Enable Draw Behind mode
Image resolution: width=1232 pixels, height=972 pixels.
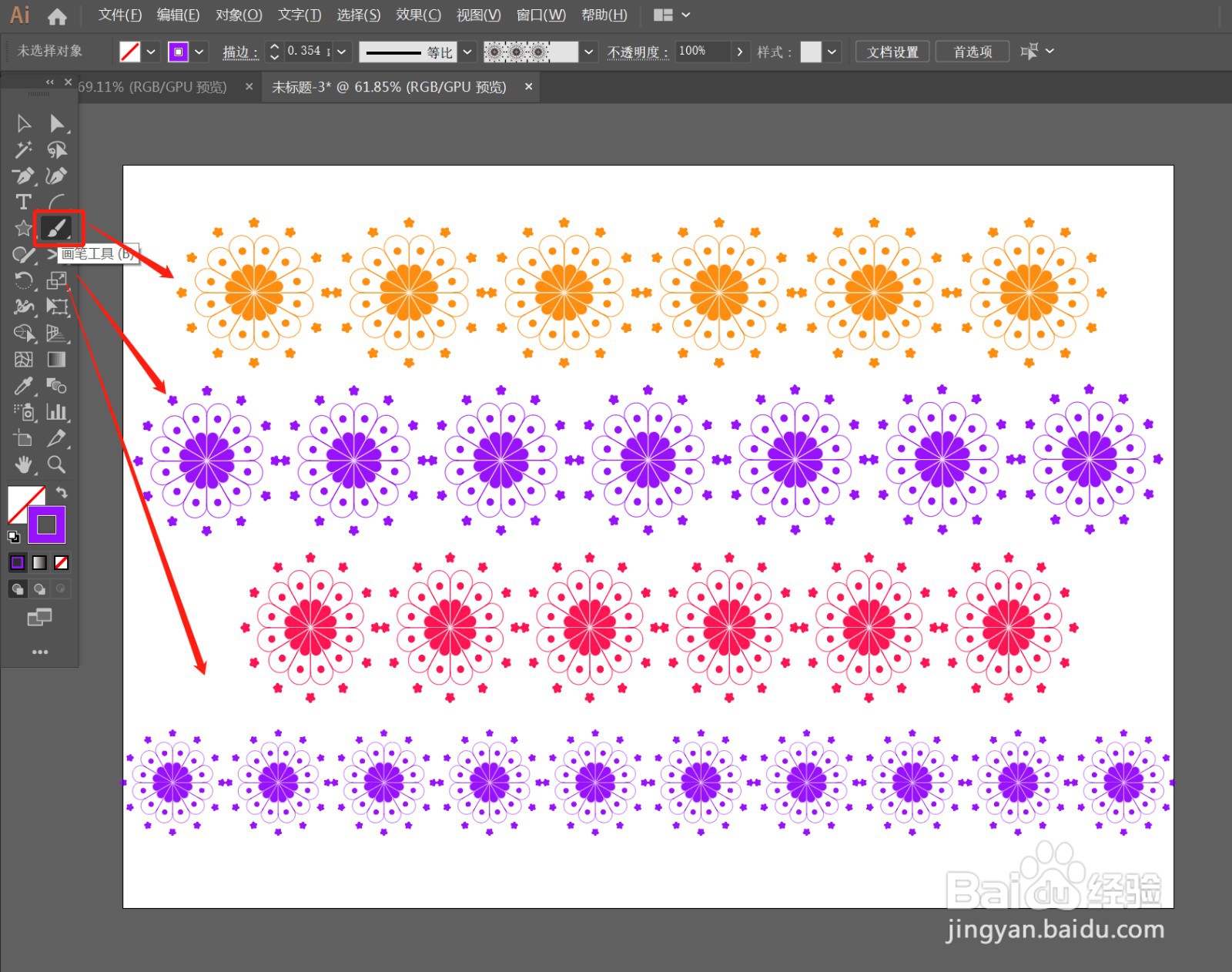(39, 589)
